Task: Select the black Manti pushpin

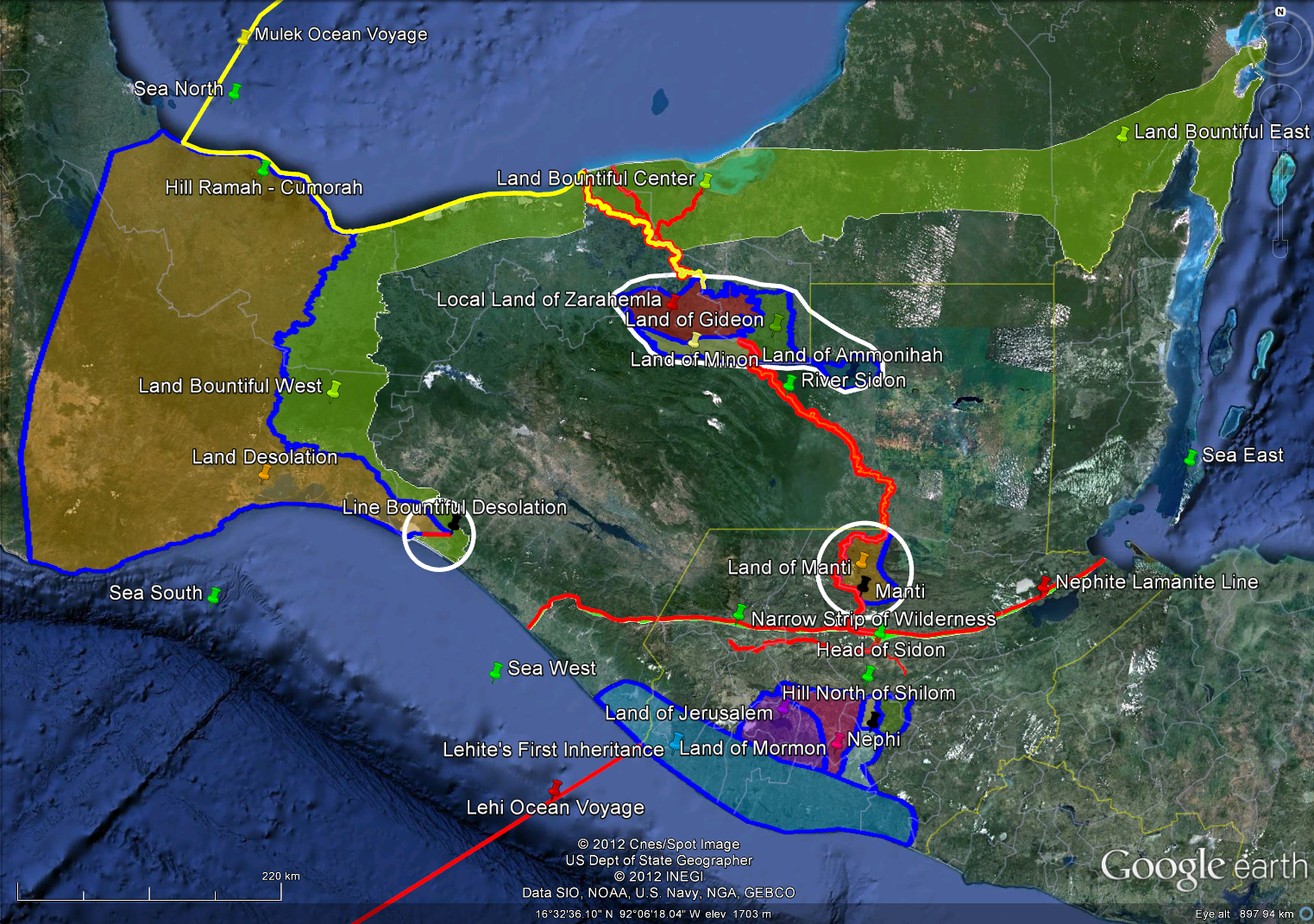Action: 863,584
